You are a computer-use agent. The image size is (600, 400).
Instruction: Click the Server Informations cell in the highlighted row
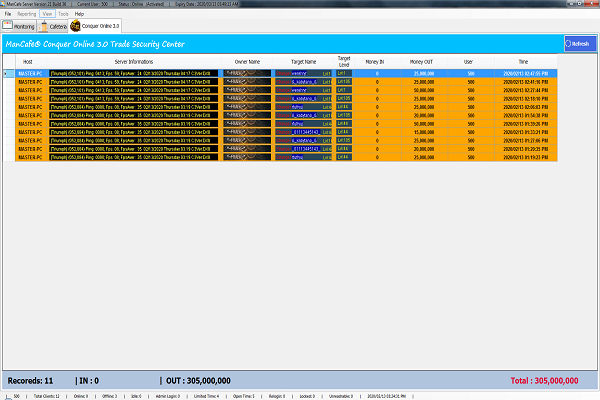pos(134,73)
